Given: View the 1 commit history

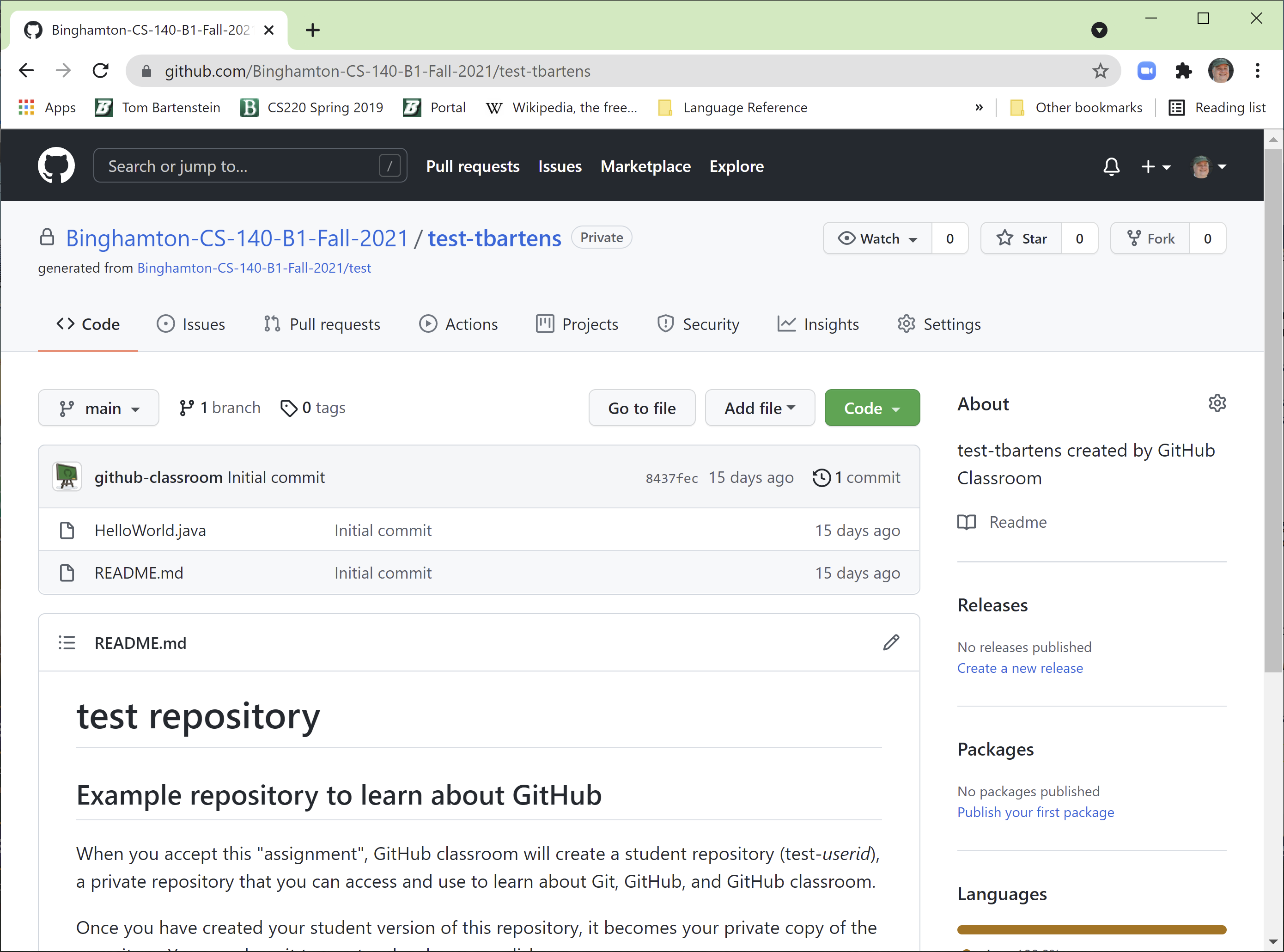Looking at the screenshot, I should coord(857,477).
